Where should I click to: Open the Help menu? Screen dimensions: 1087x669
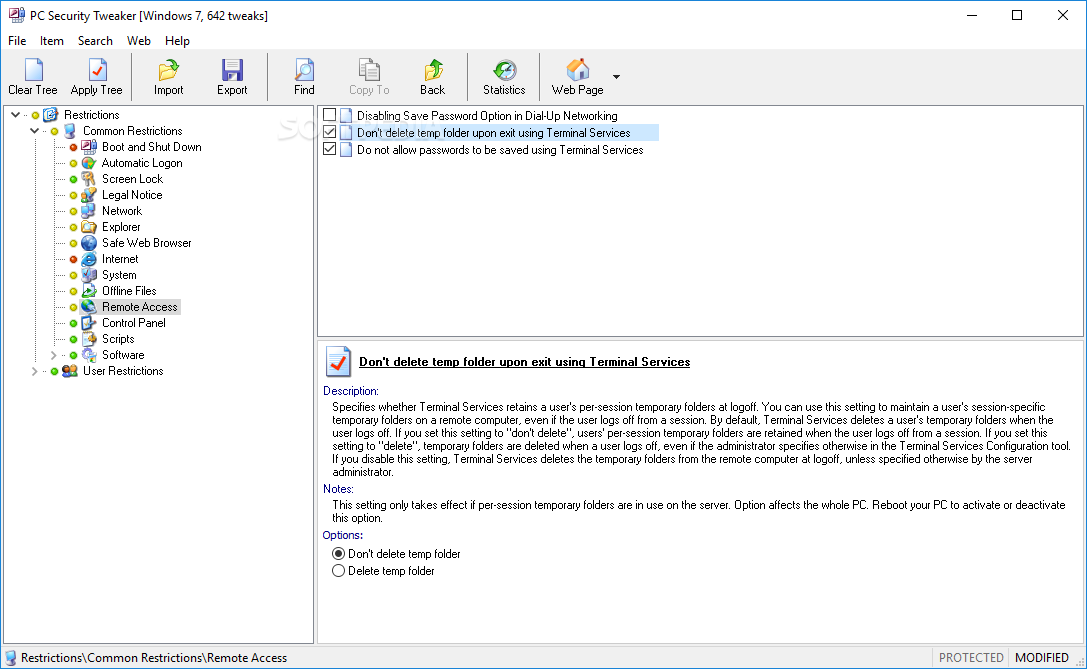[x=177, y=41]
